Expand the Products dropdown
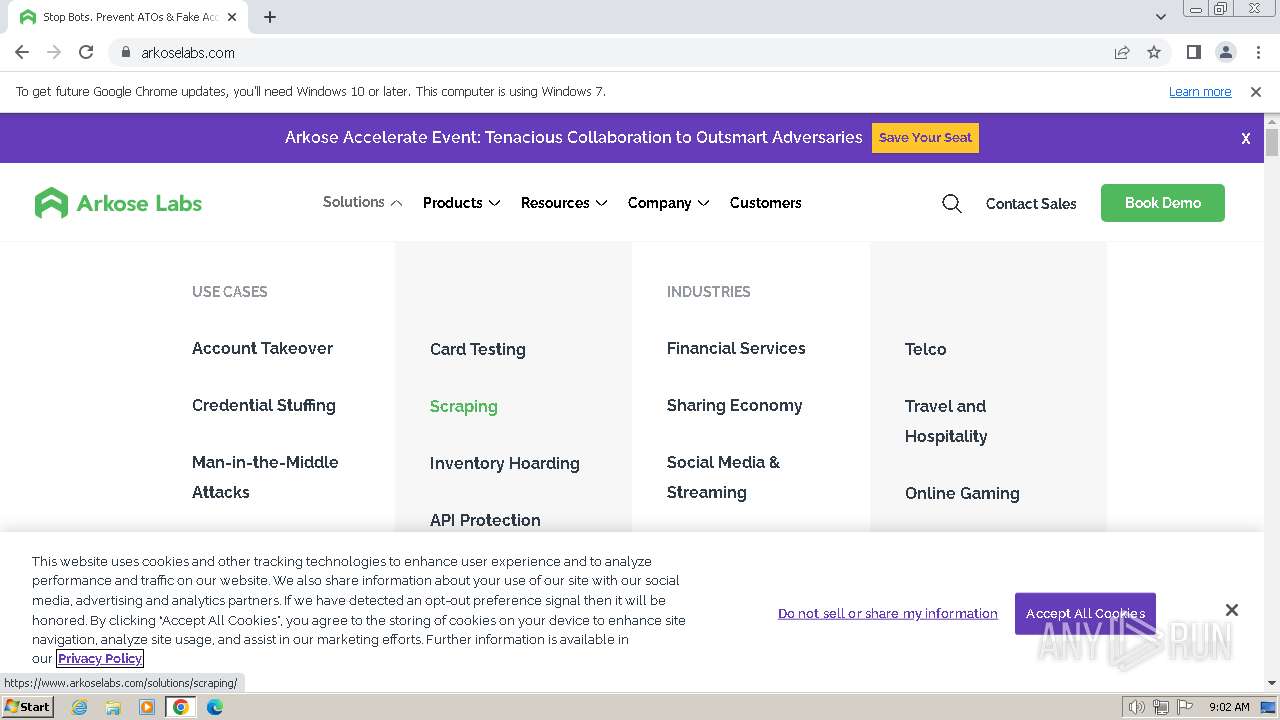Screen dimensions: 1280x720 click(461, 203)
